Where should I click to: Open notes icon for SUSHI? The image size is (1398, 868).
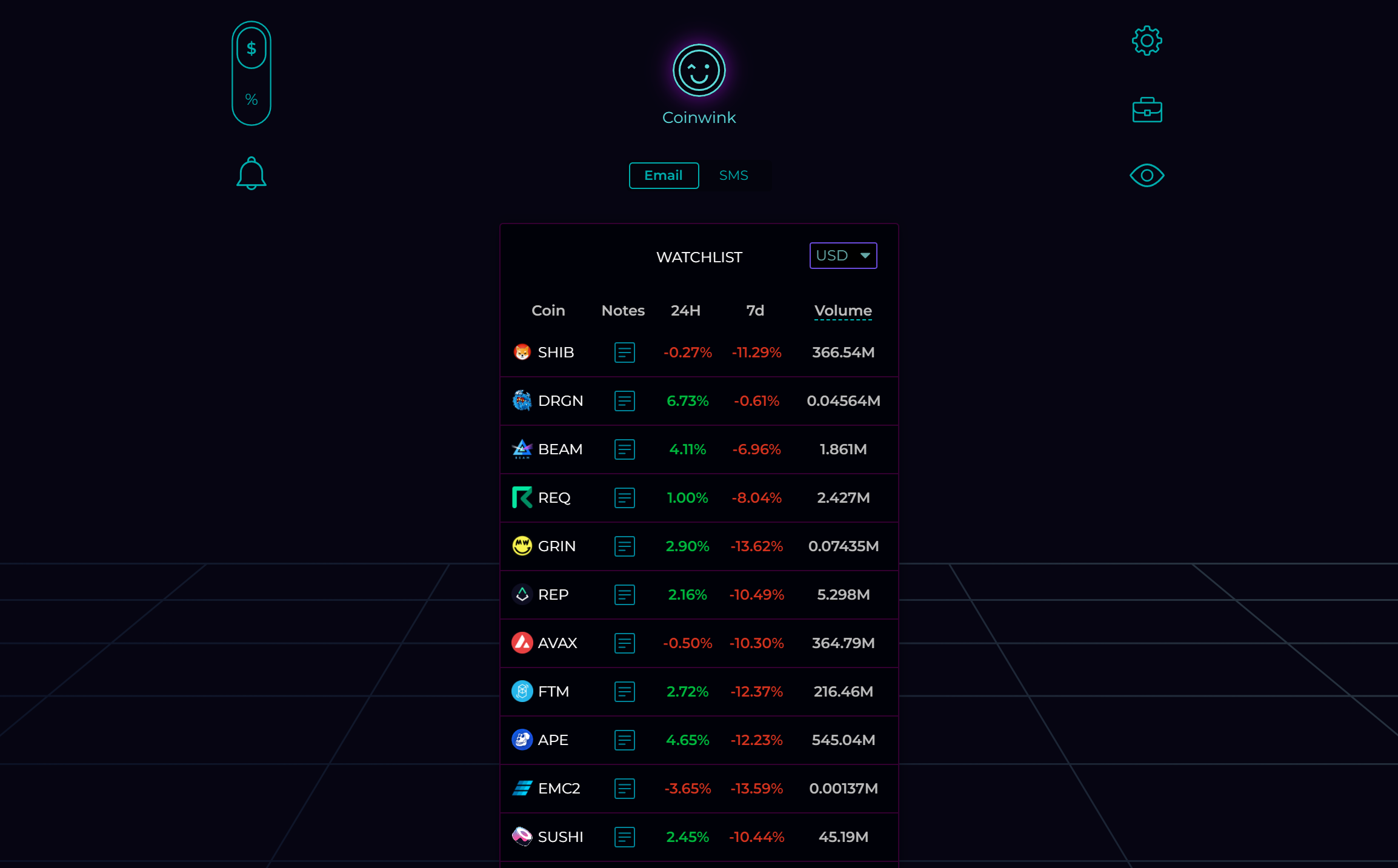point(624,837)
